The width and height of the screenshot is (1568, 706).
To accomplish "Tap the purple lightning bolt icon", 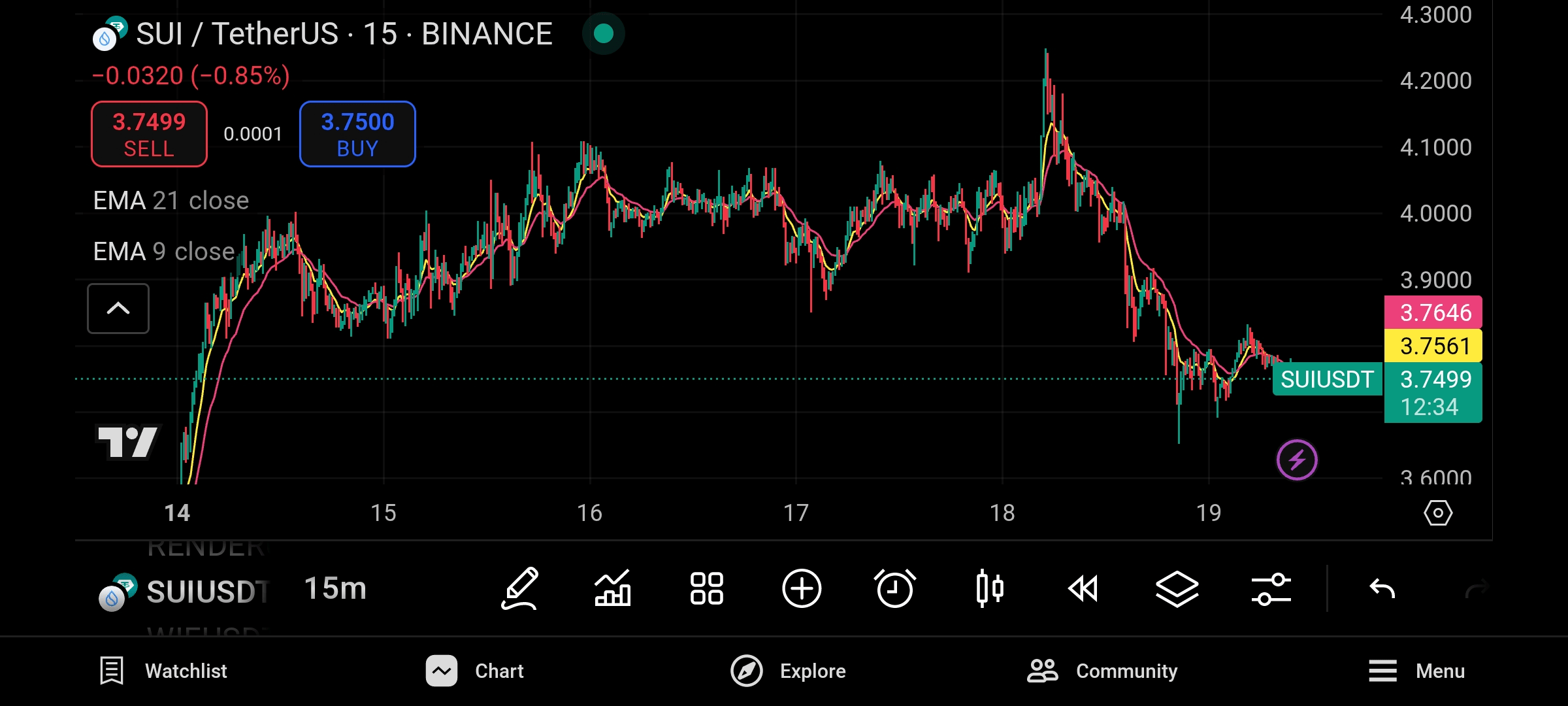I will tap(1297, 460).
